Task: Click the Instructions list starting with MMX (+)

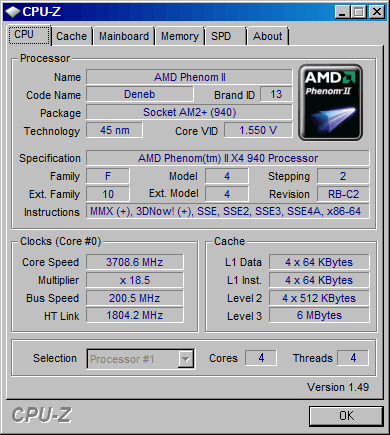Action: (x=228, y=211)
